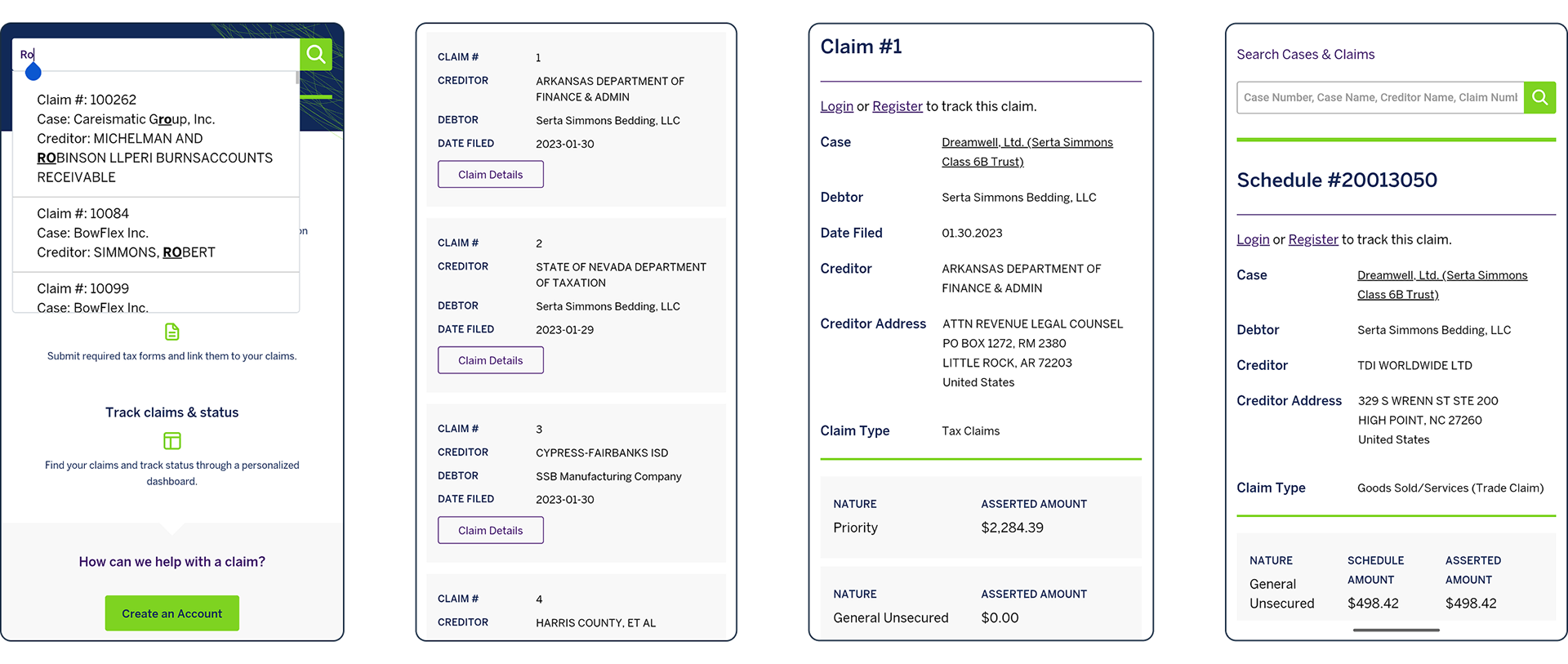
Task: Open Claim Details for Cypress-Fairbanks ISD
Action: 490,530
